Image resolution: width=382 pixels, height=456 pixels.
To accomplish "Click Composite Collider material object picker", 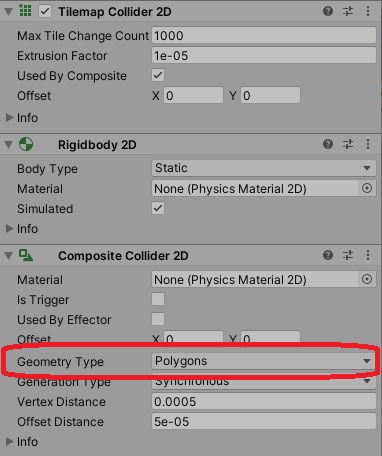I will (367, 279).
